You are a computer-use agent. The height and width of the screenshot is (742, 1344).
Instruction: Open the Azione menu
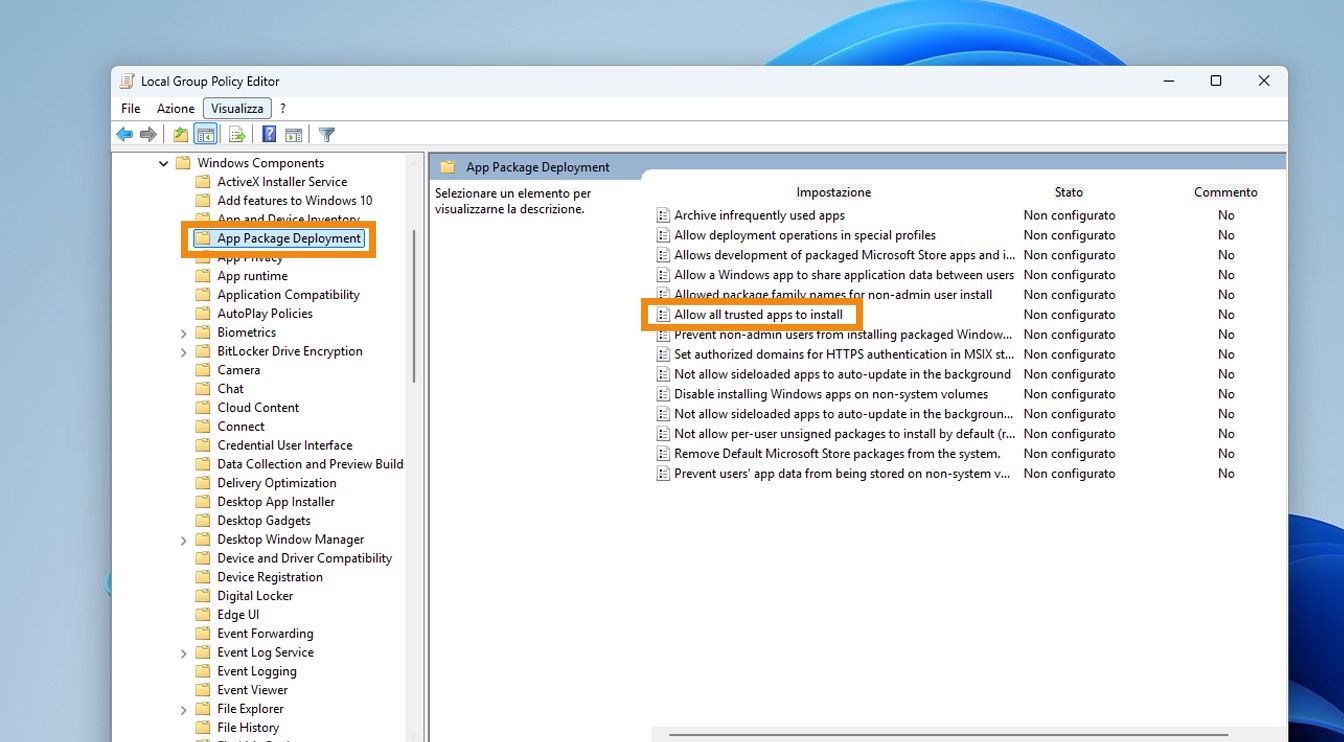pyautogui.click(x=175, y=108)
